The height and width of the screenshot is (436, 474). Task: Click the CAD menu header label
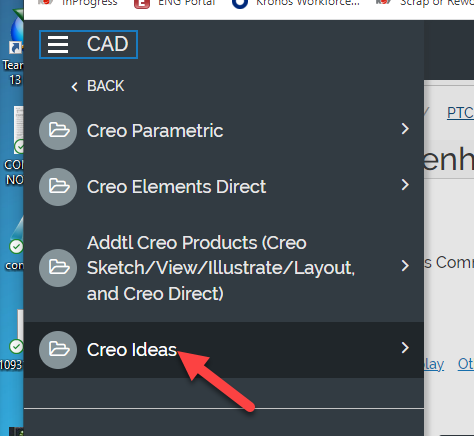click(108, 44)
